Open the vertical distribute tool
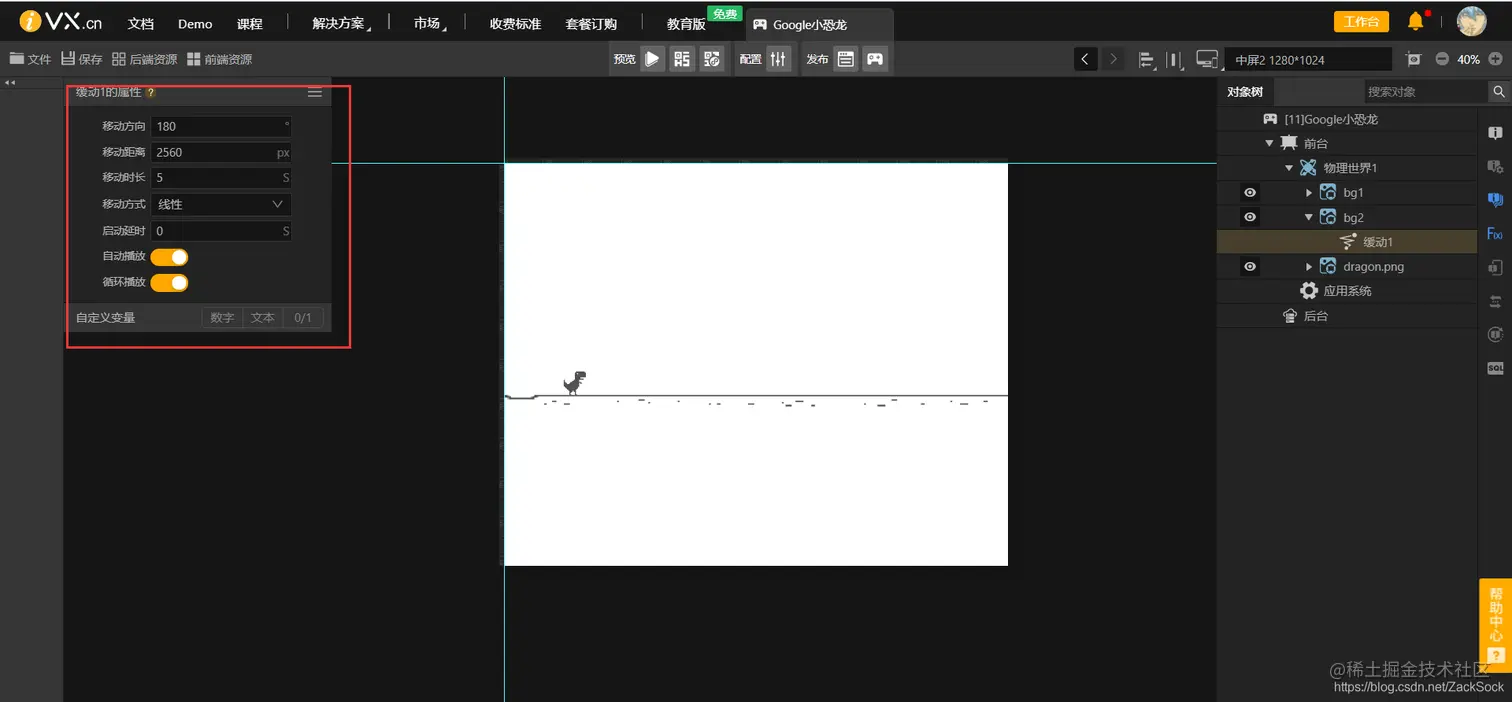This screenshot has height=702, width=1512. (x=1175, y=60)
